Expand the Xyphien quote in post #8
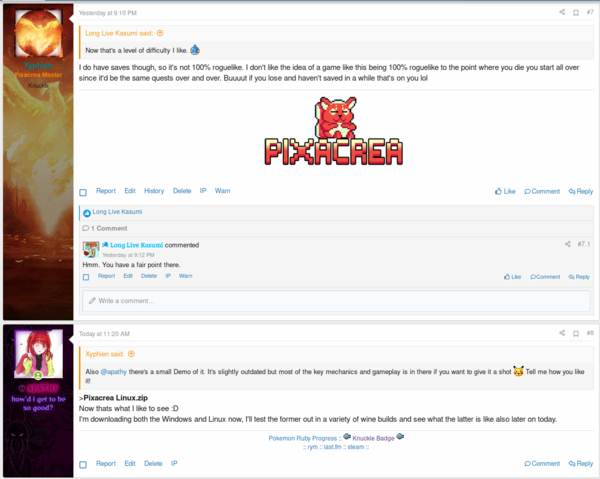600x479 pixels. [131, 354]
